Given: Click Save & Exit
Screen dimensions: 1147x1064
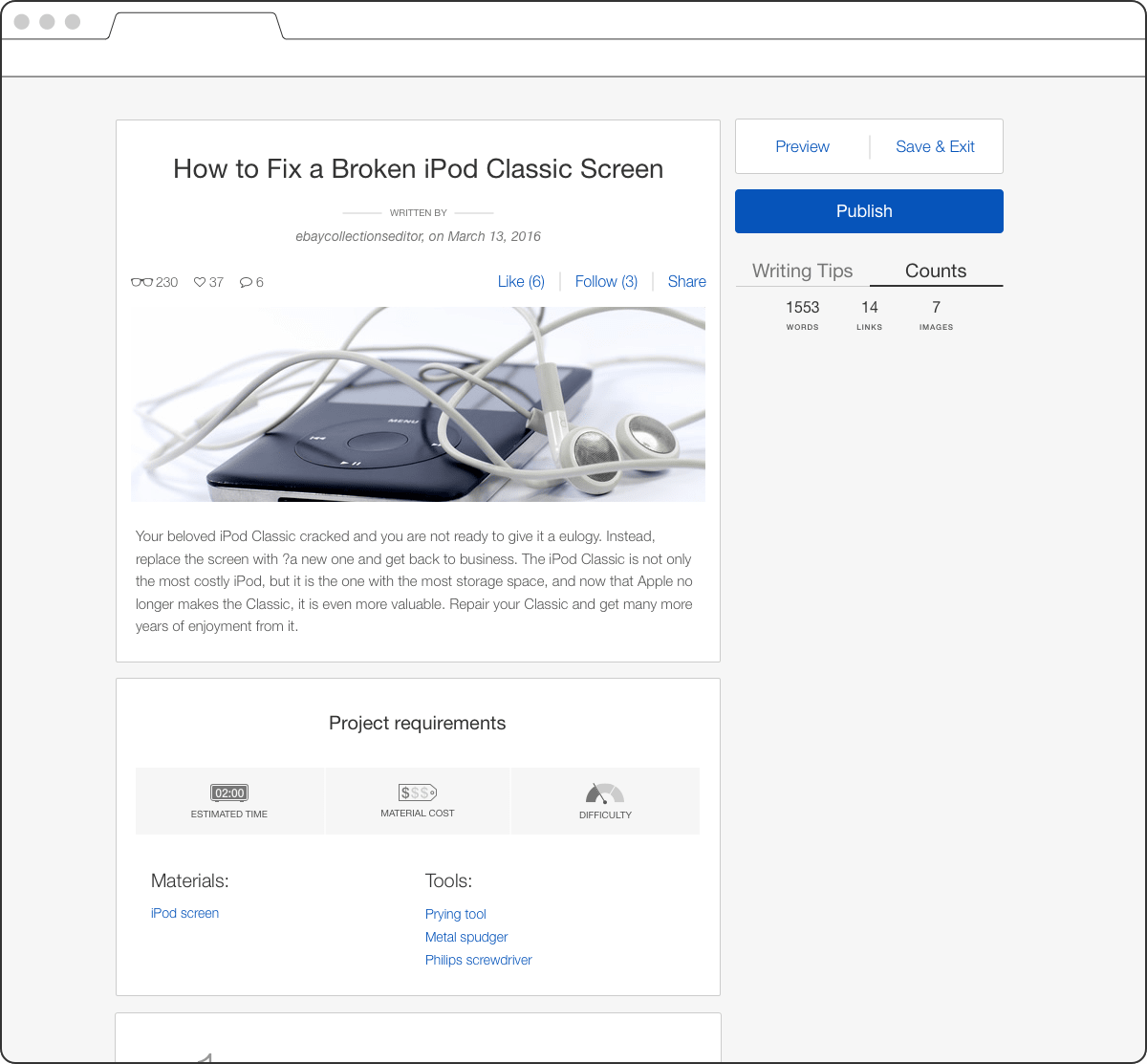Looking at the screenshot, I should (935, 146).
